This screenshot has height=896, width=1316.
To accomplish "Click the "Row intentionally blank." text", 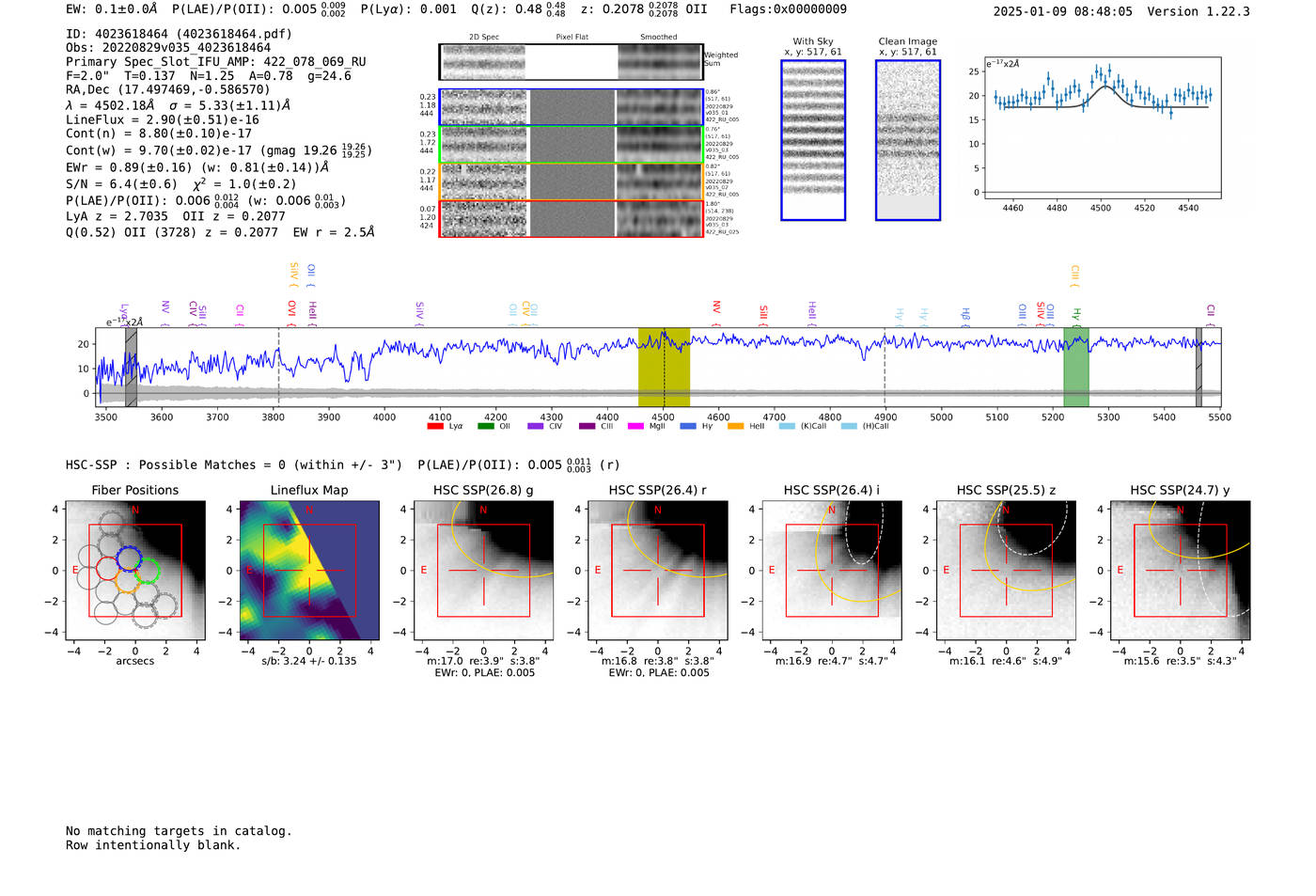I will pyautogui.click(x=153, y=845).
